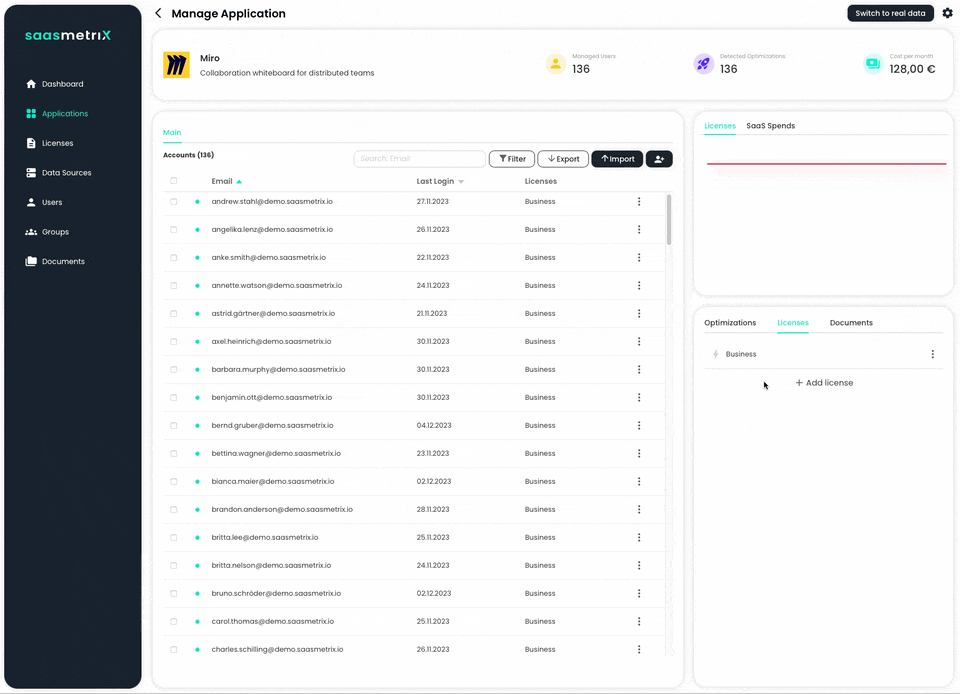The image size is (960, 694).
Task: Open three-dot menu for Business license
Action: pyautogui.click(x=932, y=355)
